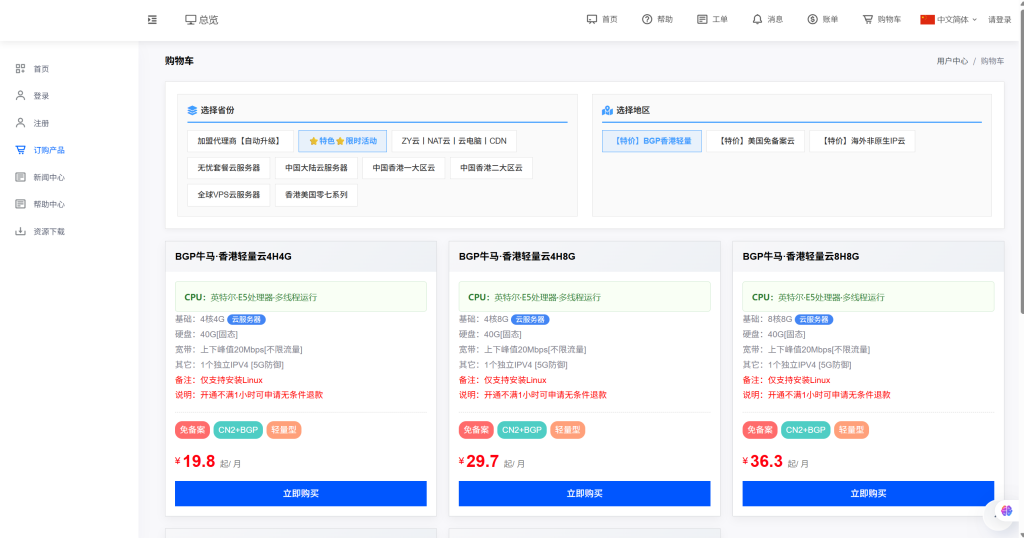This screenshot has height=538, width=1024.
Task: Click the 首页 icon in the top navigation
Action: (x=592, y=20)
